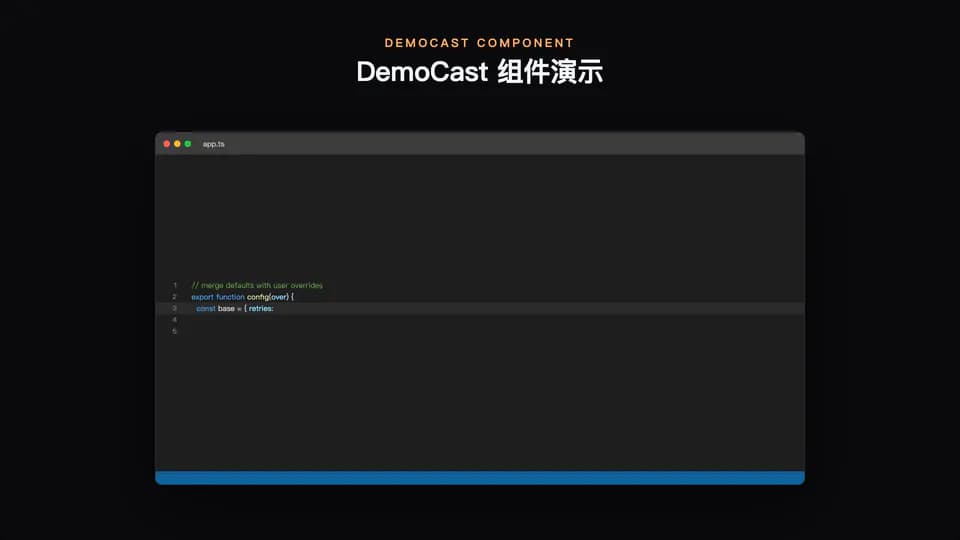Click the yellow minimize window dot
Screen dimensions: 960x540
pyautogui.click(x=177, y=144)
